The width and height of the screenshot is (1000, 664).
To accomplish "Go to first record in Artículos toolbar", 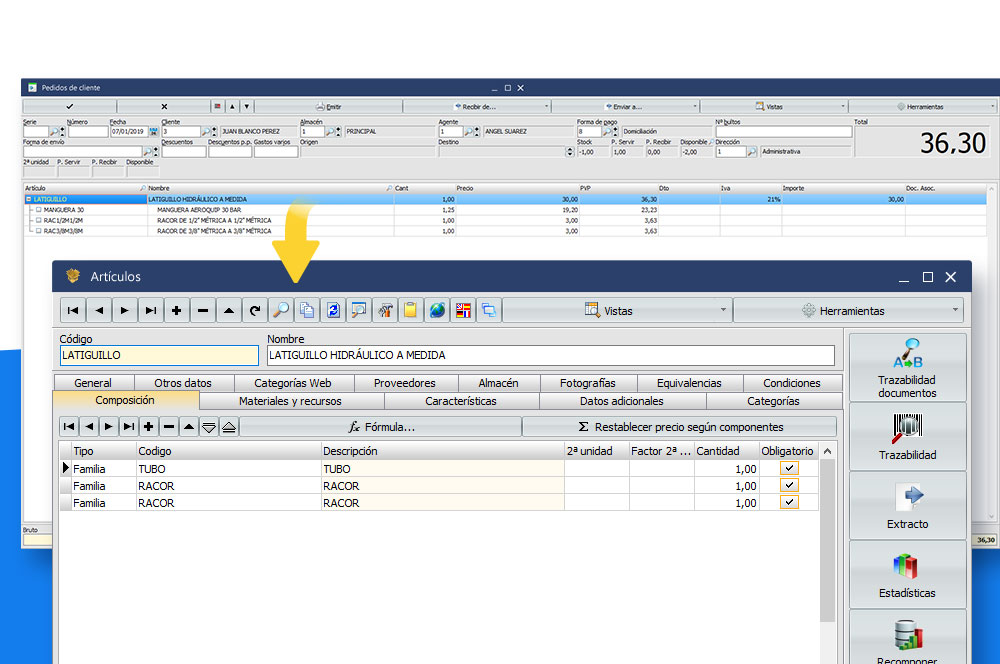I will pyautogui.click(x=72, y=310).
